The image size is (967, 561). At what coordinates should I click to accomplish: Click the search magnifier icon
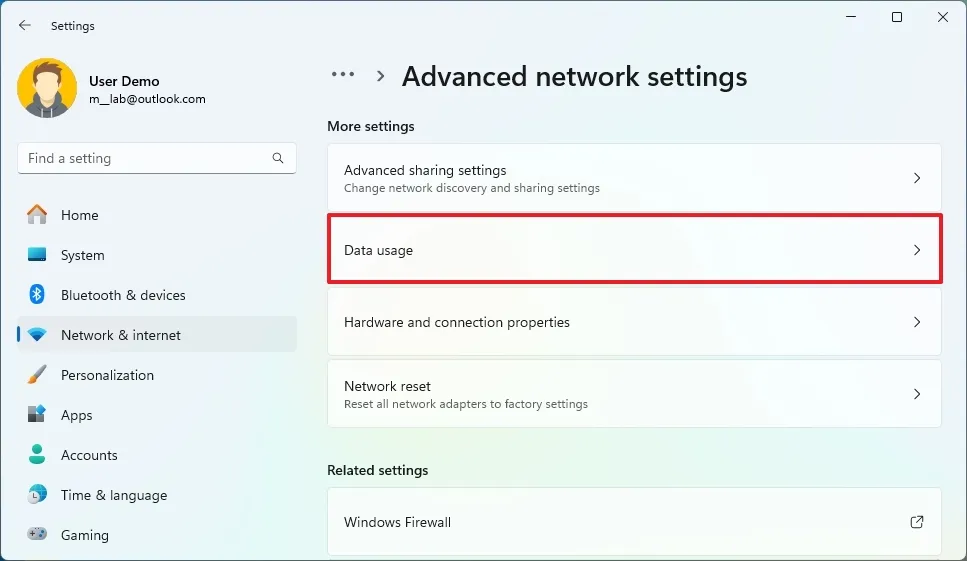pos(278,158)
